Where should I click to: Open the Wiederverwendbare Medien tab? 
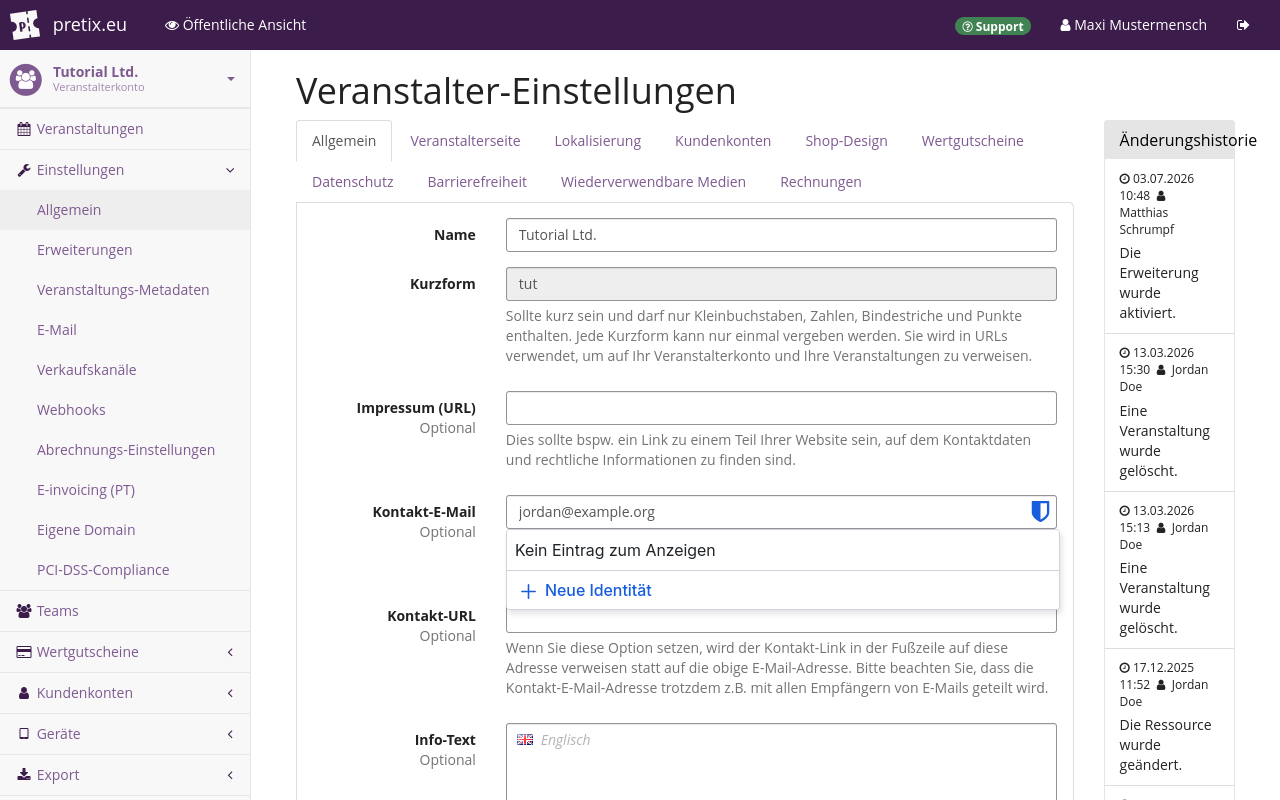click(x=653, y=182)
